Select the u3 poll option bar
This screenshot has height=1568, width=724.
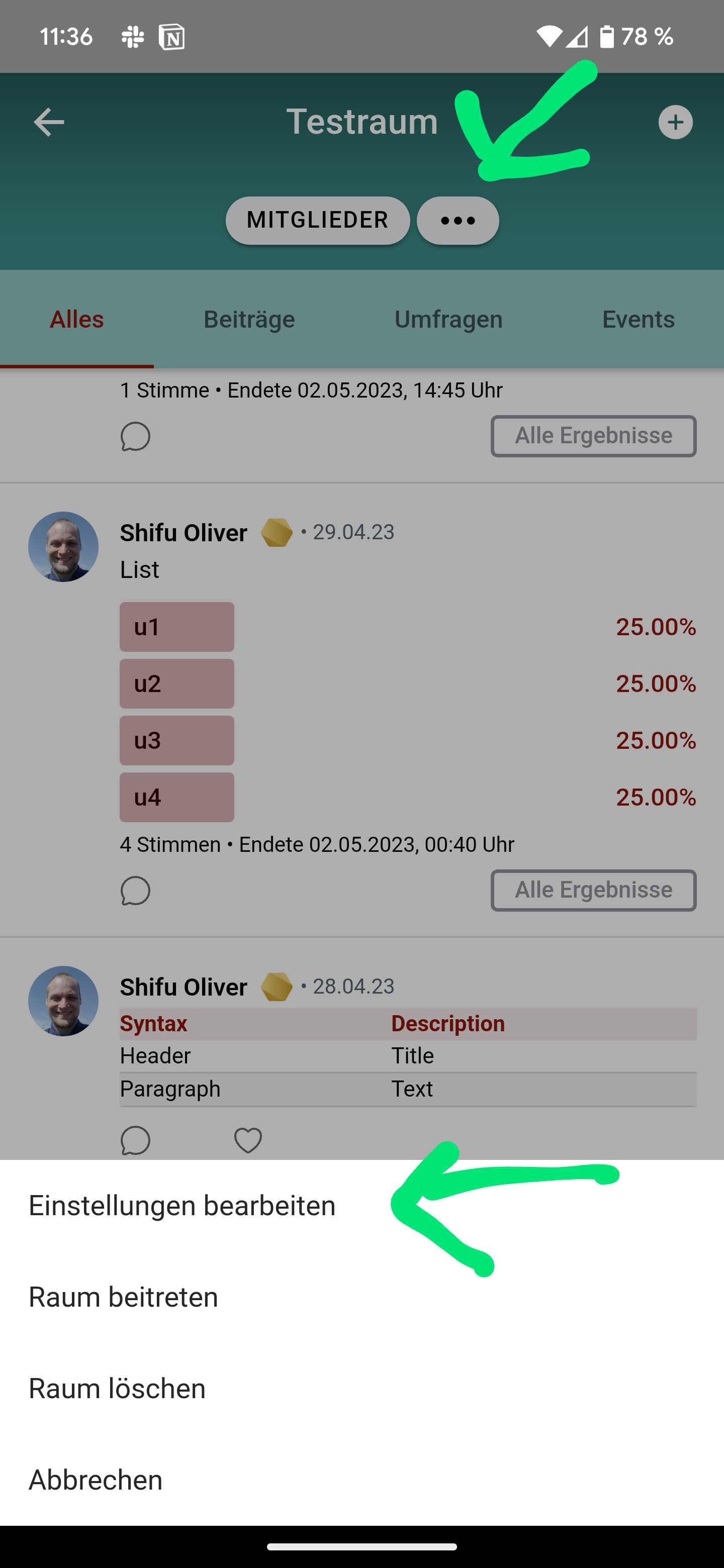pos(176,740)
